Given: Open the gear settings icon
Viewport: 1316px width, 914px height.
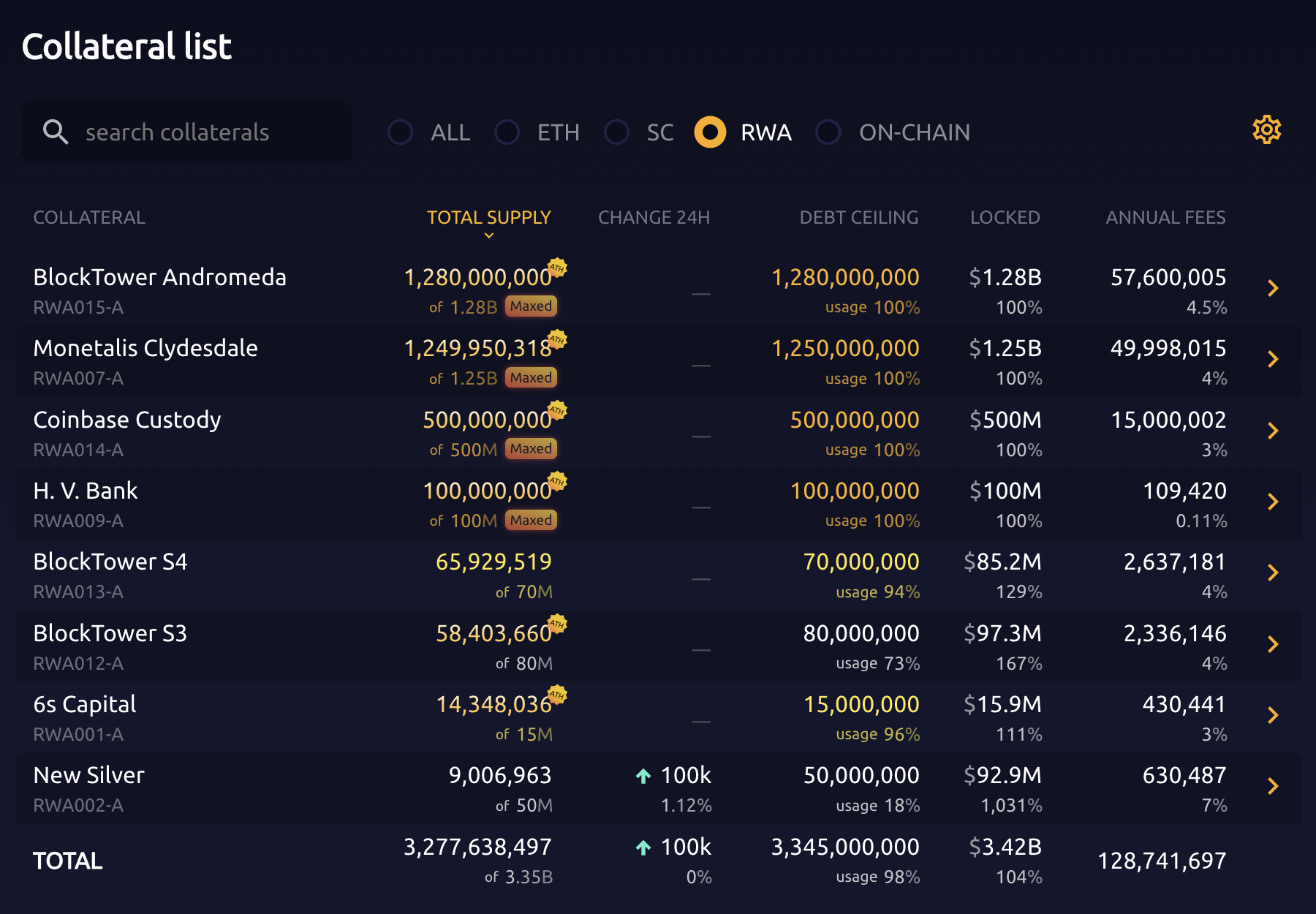Looking at the screenshot, I should tap(1266, 130).
